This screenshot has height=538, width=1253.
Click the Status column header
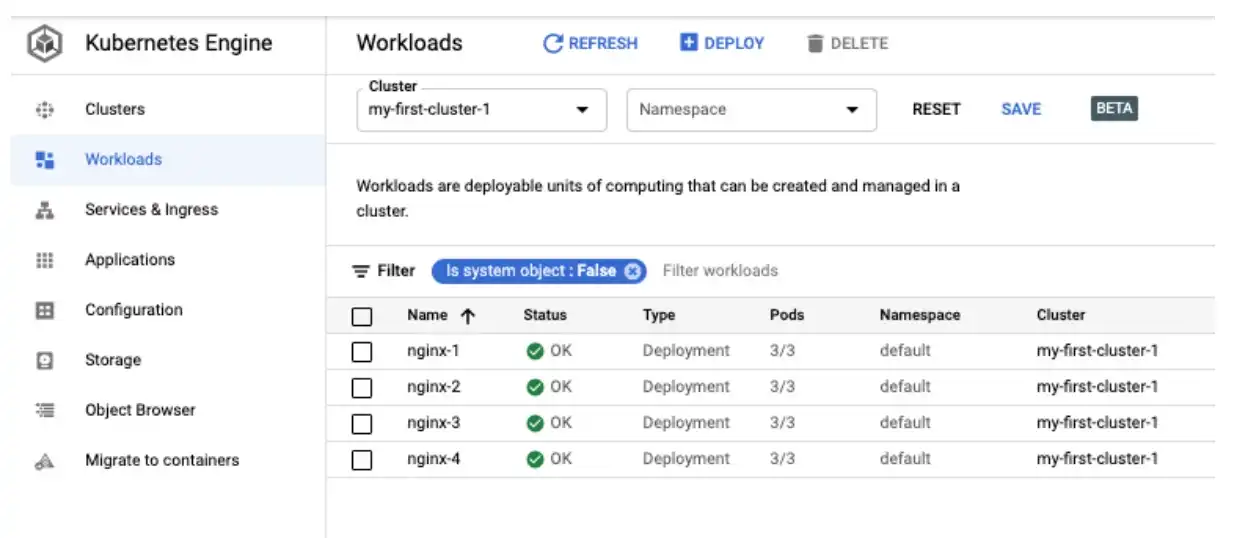[545, 315]
